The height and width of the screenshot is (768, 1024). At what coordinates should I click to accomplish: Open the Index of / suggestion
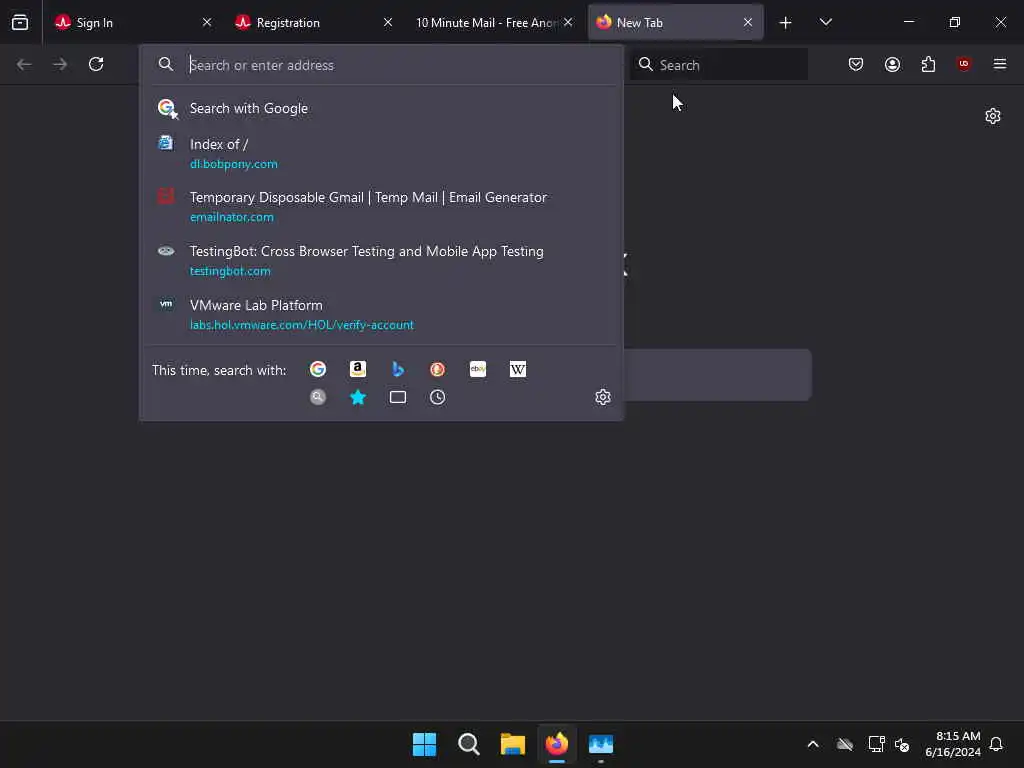tap(381, 153)
